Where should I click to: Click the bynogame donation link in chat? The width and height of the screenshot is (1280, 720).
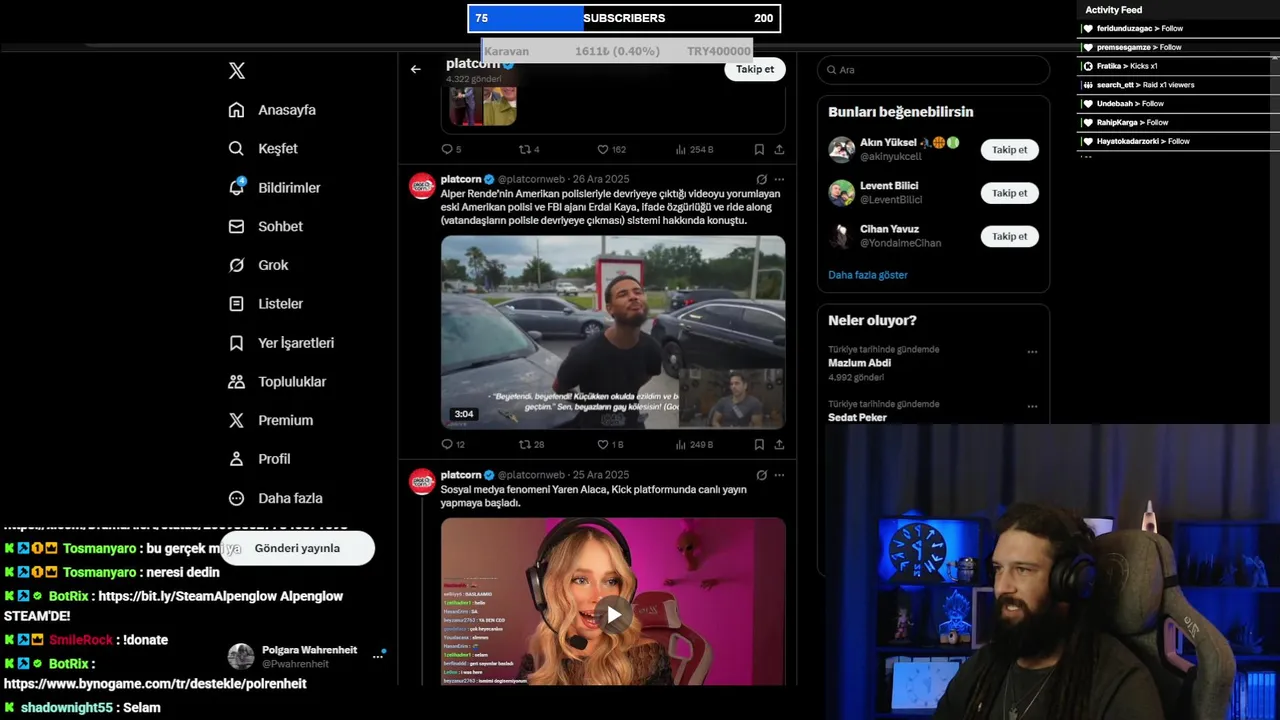point(155,684)
